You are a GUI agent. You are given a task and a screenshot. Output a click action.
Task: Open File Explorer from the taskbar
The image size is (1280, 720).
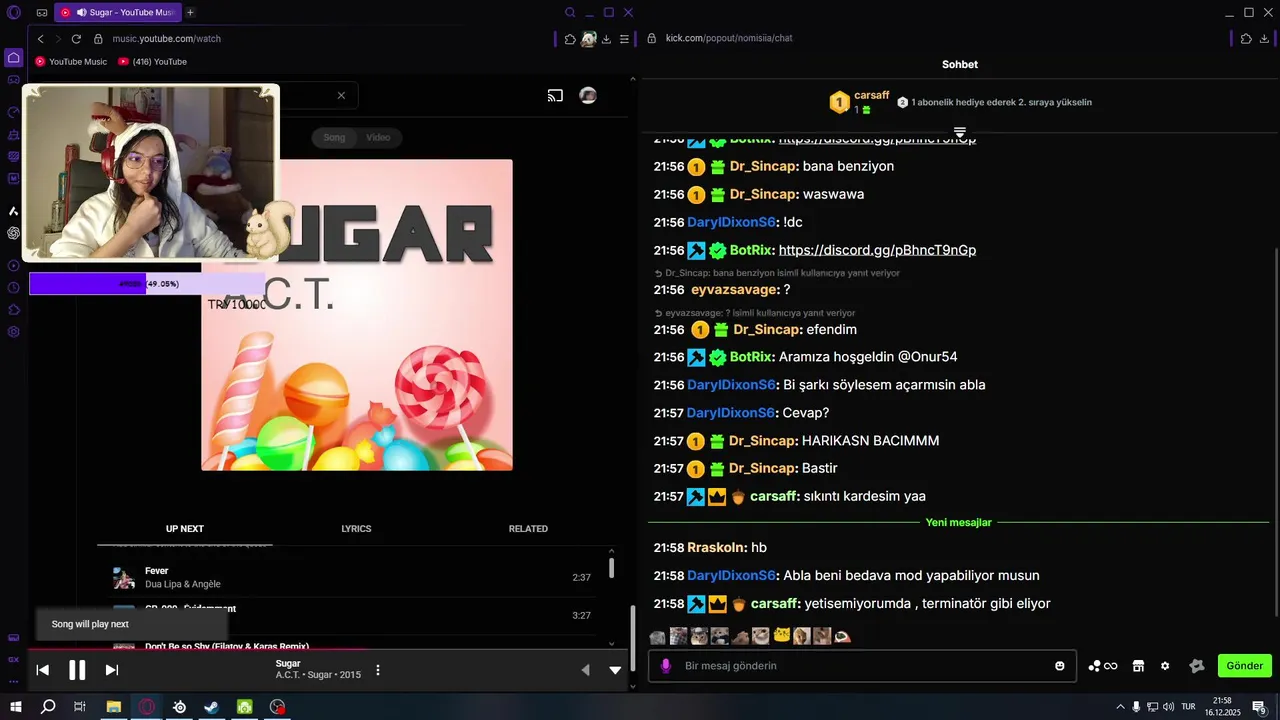(114, 706)
